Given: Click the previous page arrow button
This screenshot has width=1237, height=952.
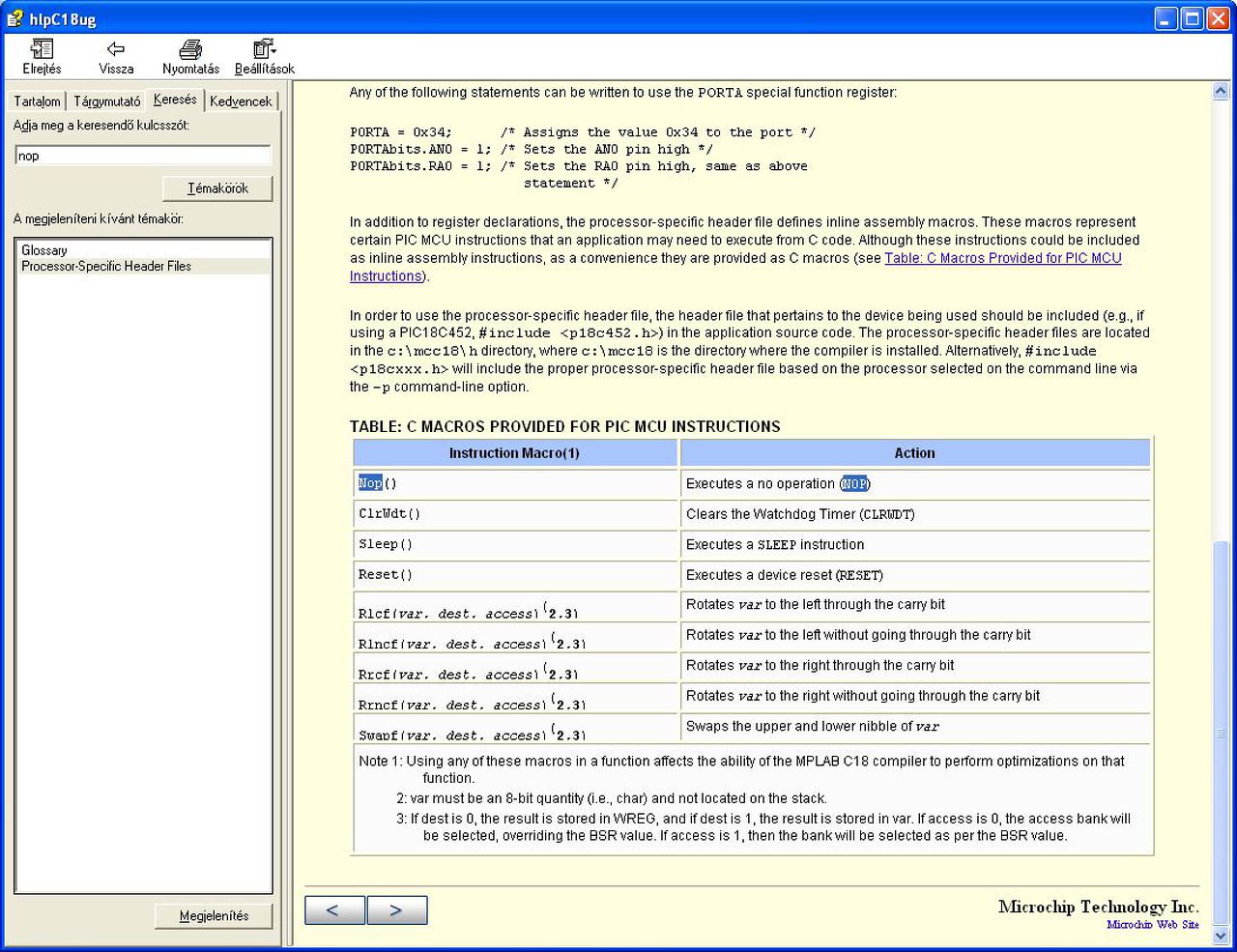Looking at the screenshot, I should [x=334, y=910].
